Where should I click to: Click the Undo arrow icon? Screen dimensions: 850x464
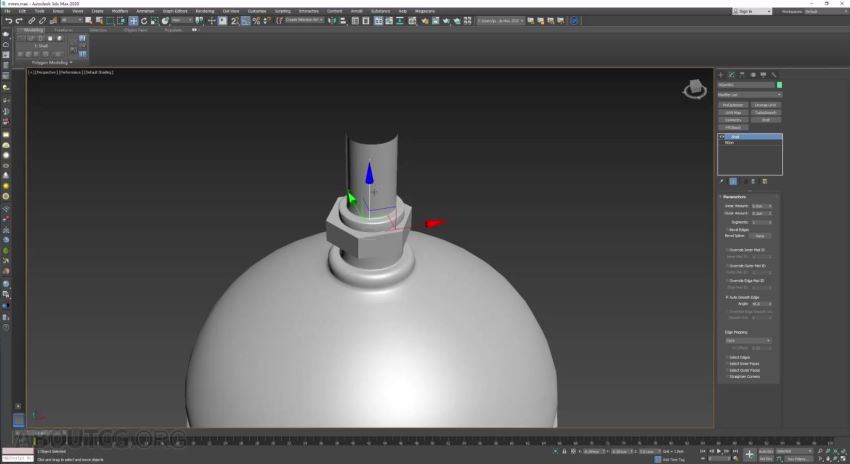coord(8,21)
